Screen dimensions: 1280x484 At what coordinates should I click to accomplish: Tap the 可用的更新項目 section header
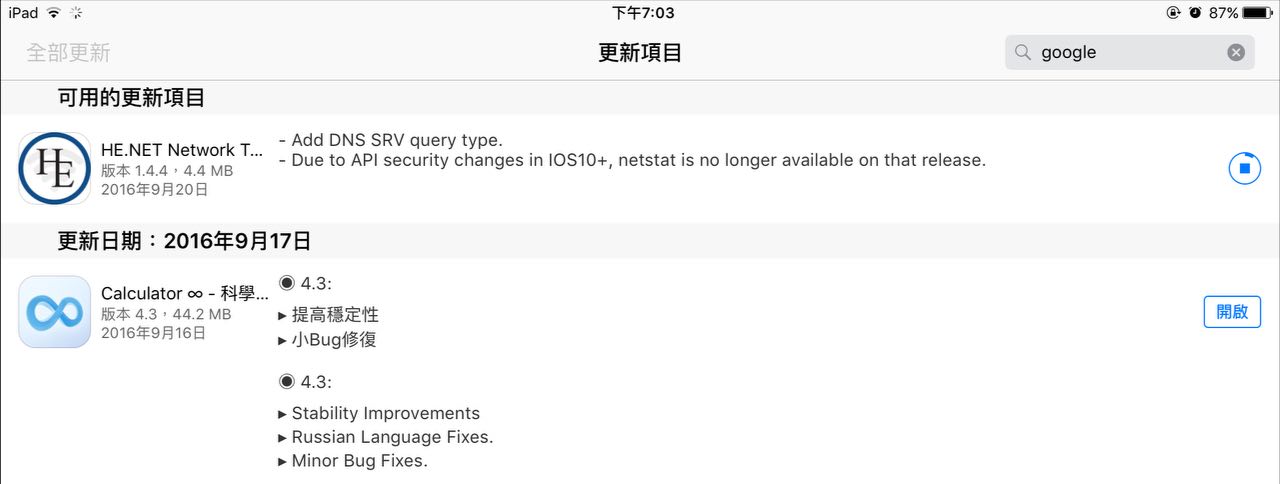[x=131, y=98]
